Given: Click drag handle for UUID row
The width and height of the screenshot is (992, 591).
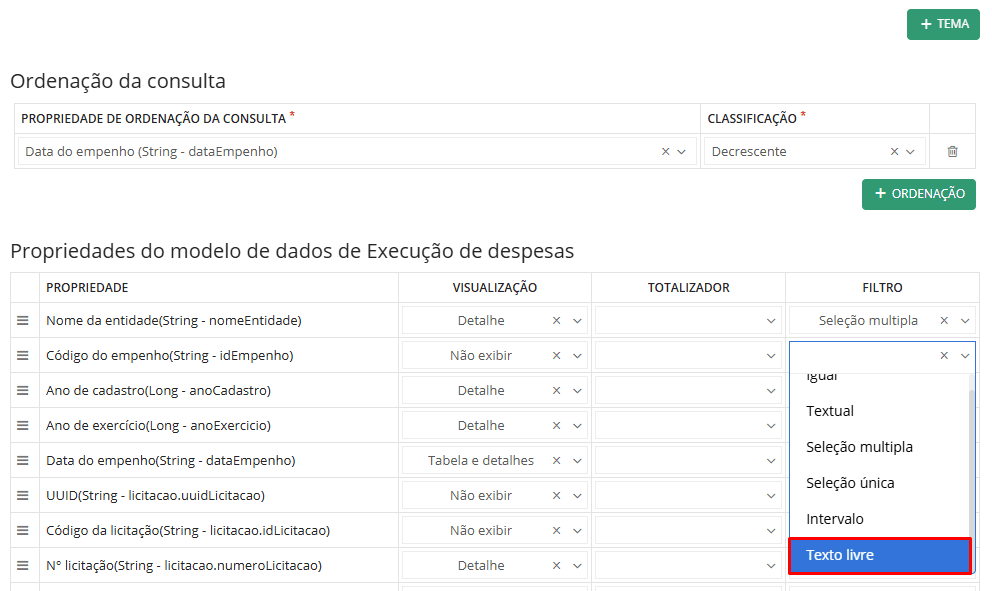Looking at the screenshot, I should (23, 495).
